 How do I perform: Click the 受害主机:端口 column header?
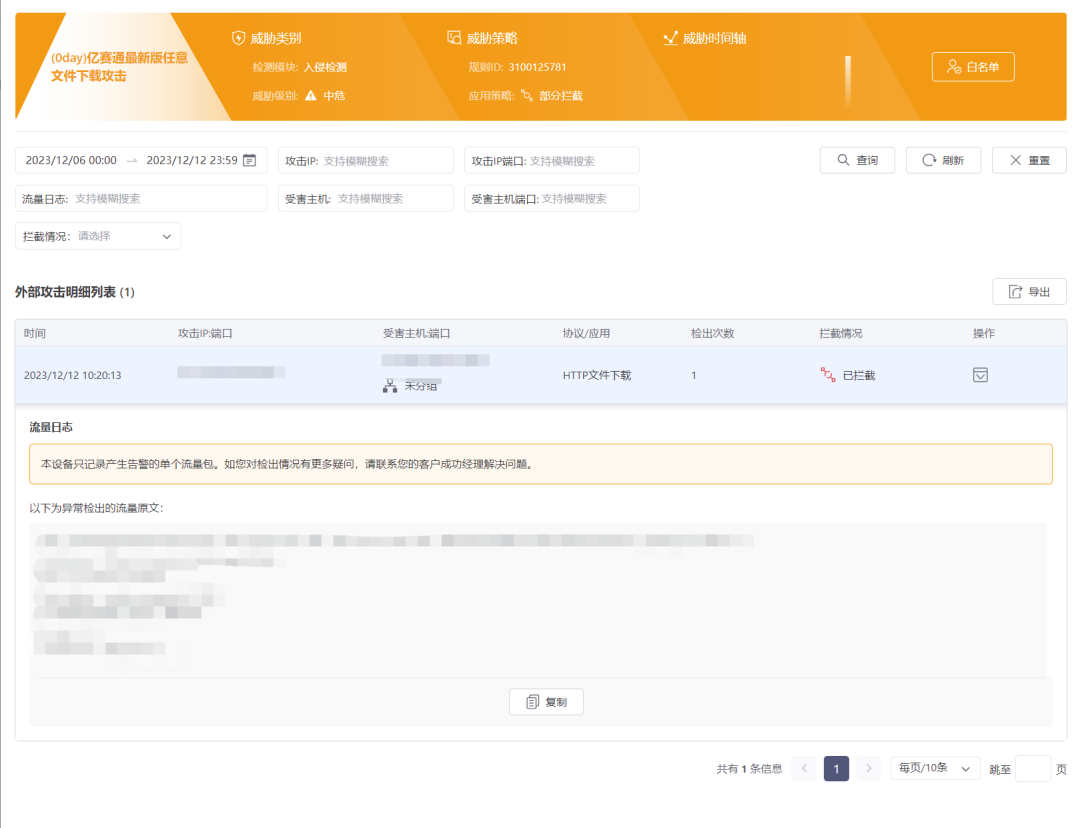417,333
